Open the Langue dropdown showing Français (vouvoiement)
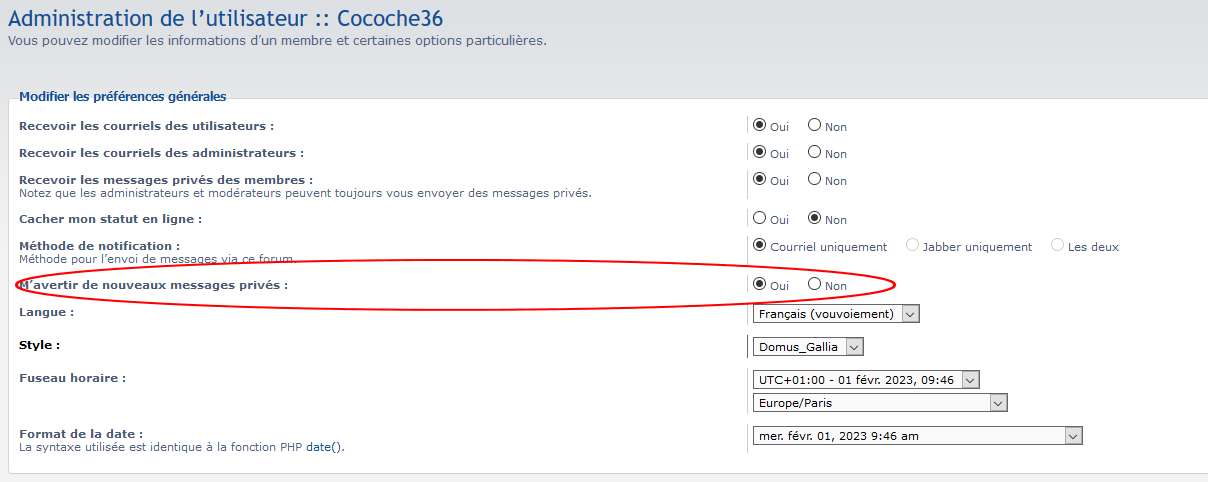 coord(835,314)
